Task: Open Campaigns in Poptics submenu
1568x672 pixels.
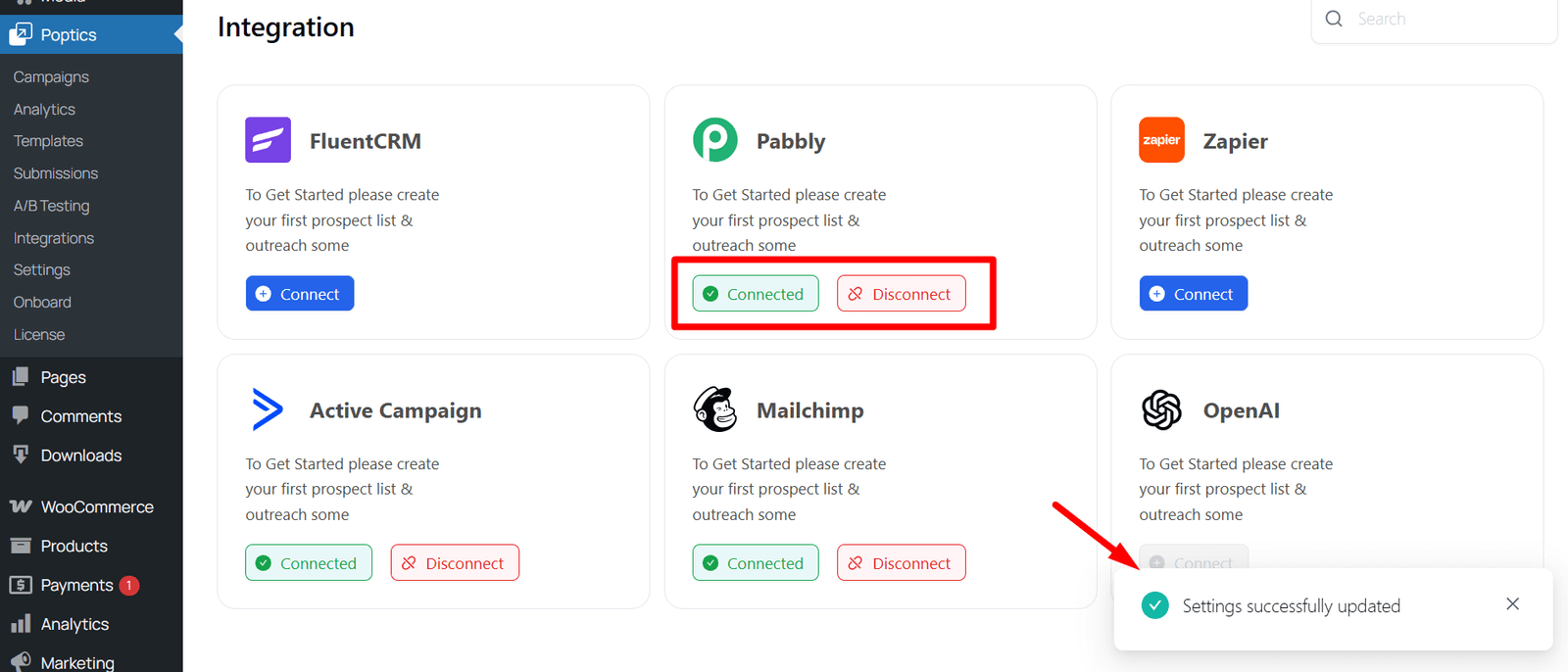Action: click(51, 76)
